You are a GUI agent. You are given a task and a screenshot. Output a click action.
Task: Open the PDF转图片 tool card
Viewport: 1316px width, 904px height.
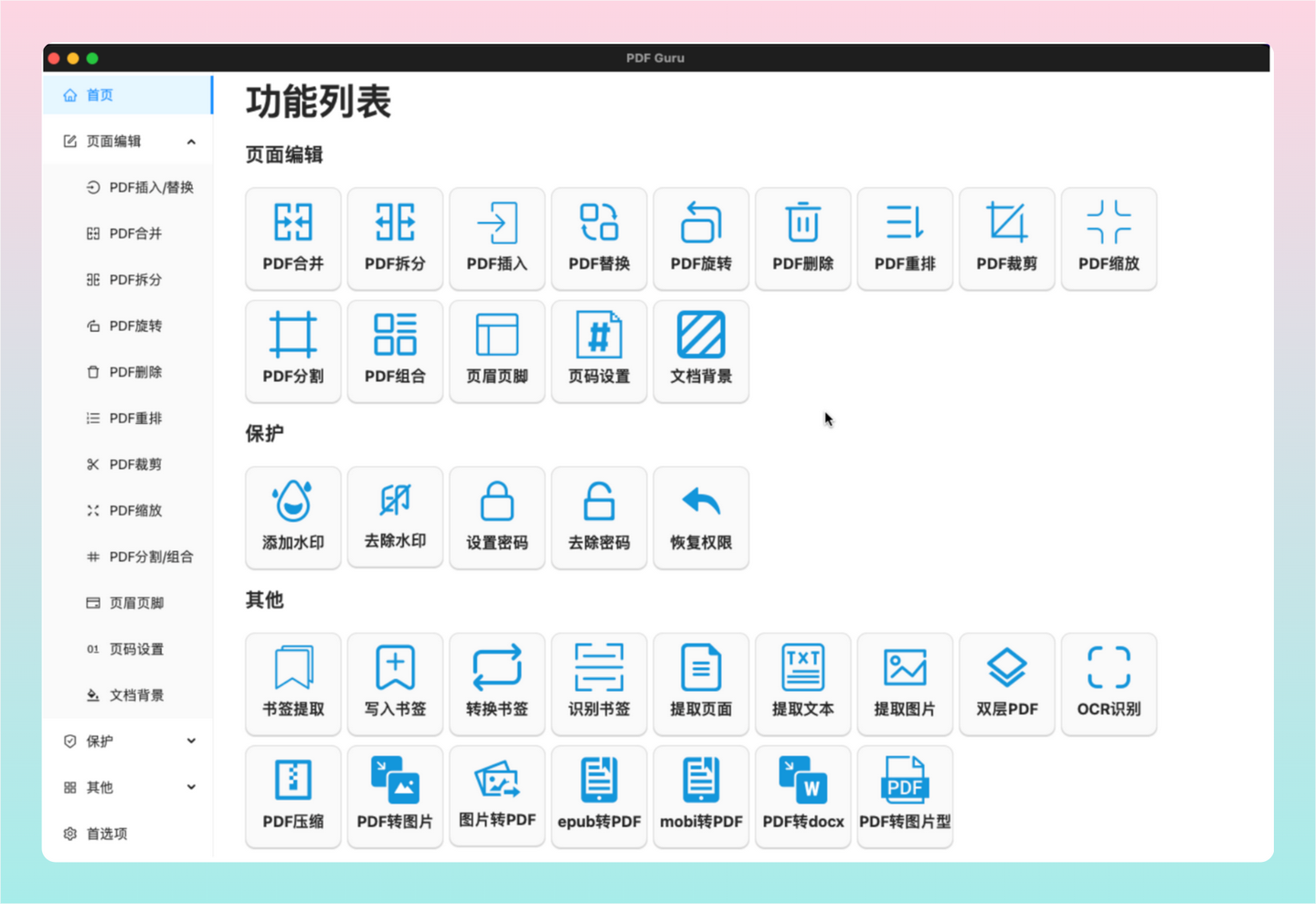click(x=396, y=797)
